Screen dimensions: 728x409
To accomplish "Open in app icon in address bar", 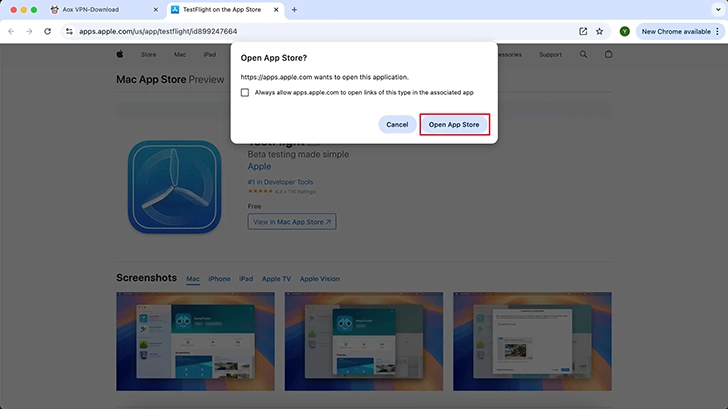I will 583,31.
